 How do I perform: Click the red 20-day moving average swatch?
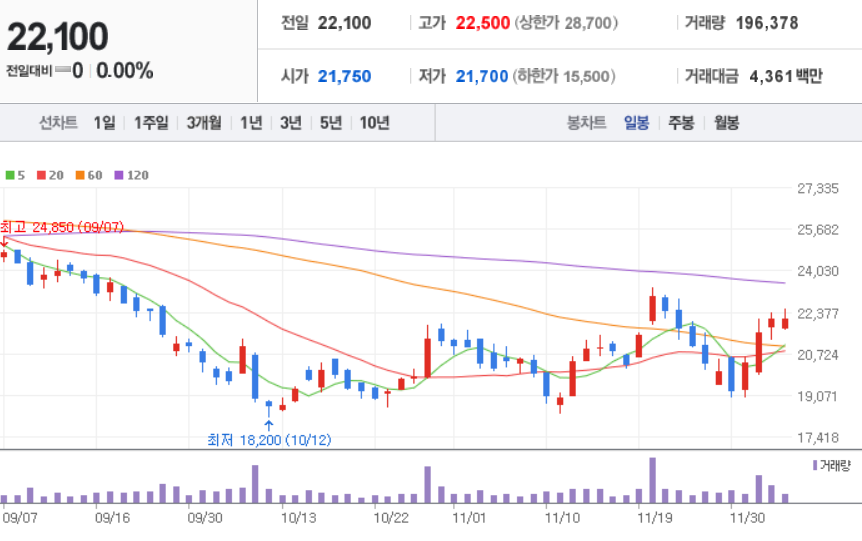tap(41, 175)
